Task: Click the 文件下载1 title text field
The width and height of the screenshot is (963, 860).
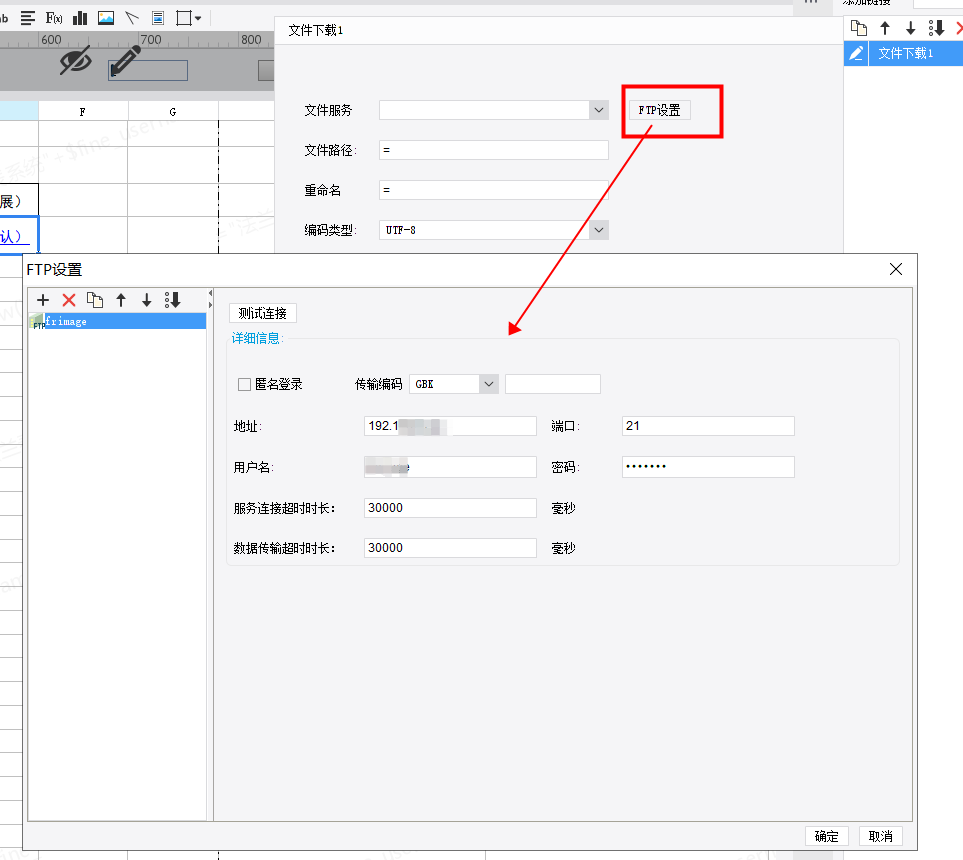Action: tap(316, 30)
